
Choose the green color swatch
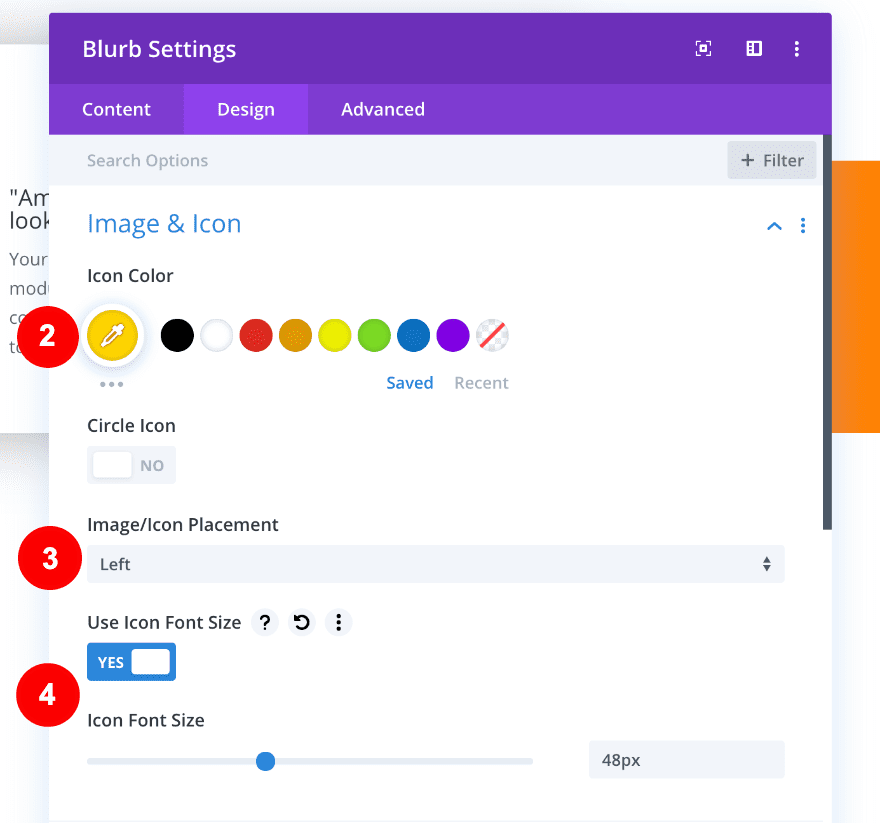click(x=374, y=335)
